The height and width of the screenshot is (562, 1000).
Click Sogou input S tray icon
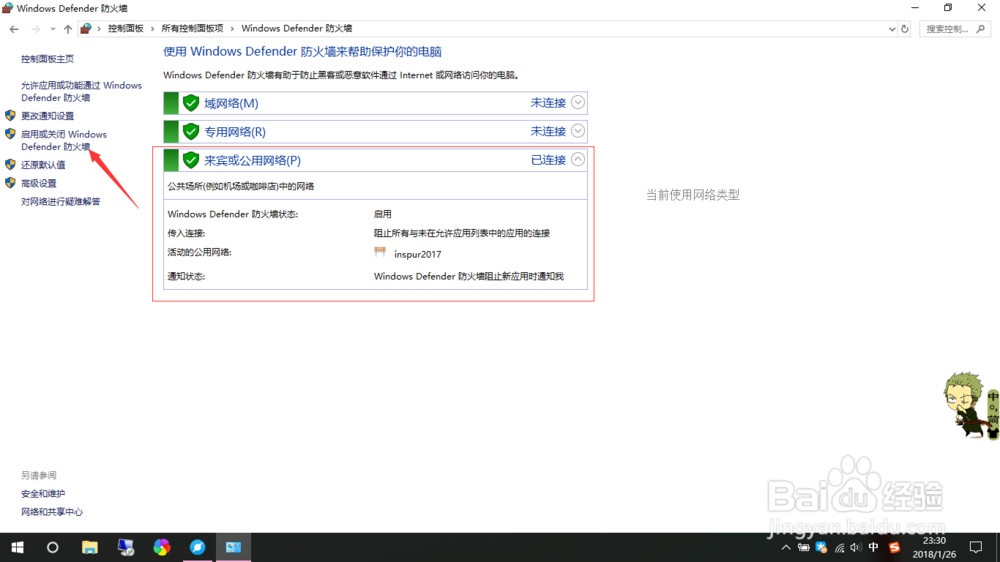point(895,547)
